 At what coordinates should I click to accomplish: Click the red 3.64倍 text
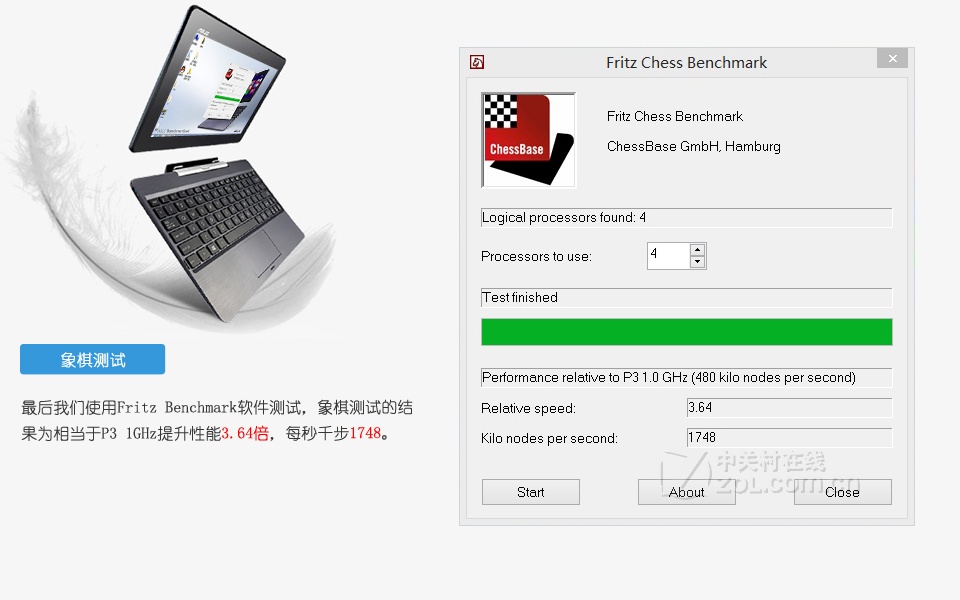pyautogui.click(x=245, y=433)
